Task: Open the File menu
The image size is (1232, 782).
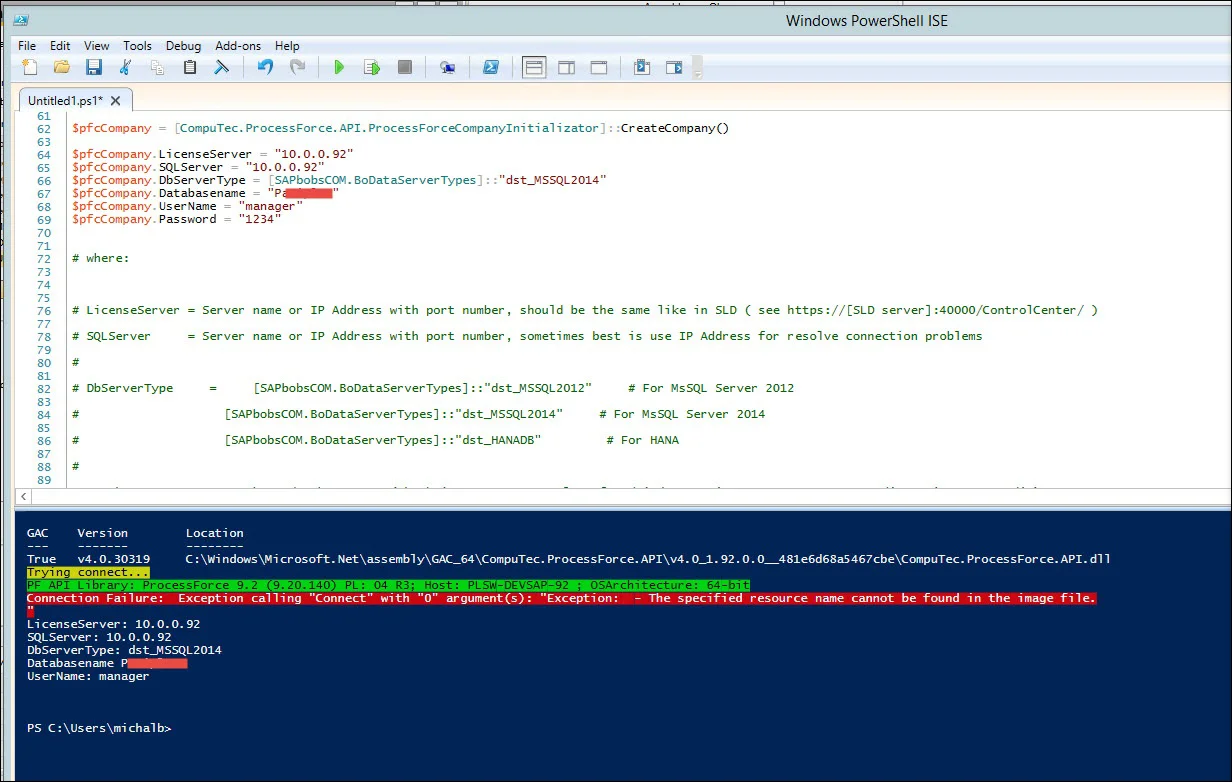Action: [x=27, y=46]
